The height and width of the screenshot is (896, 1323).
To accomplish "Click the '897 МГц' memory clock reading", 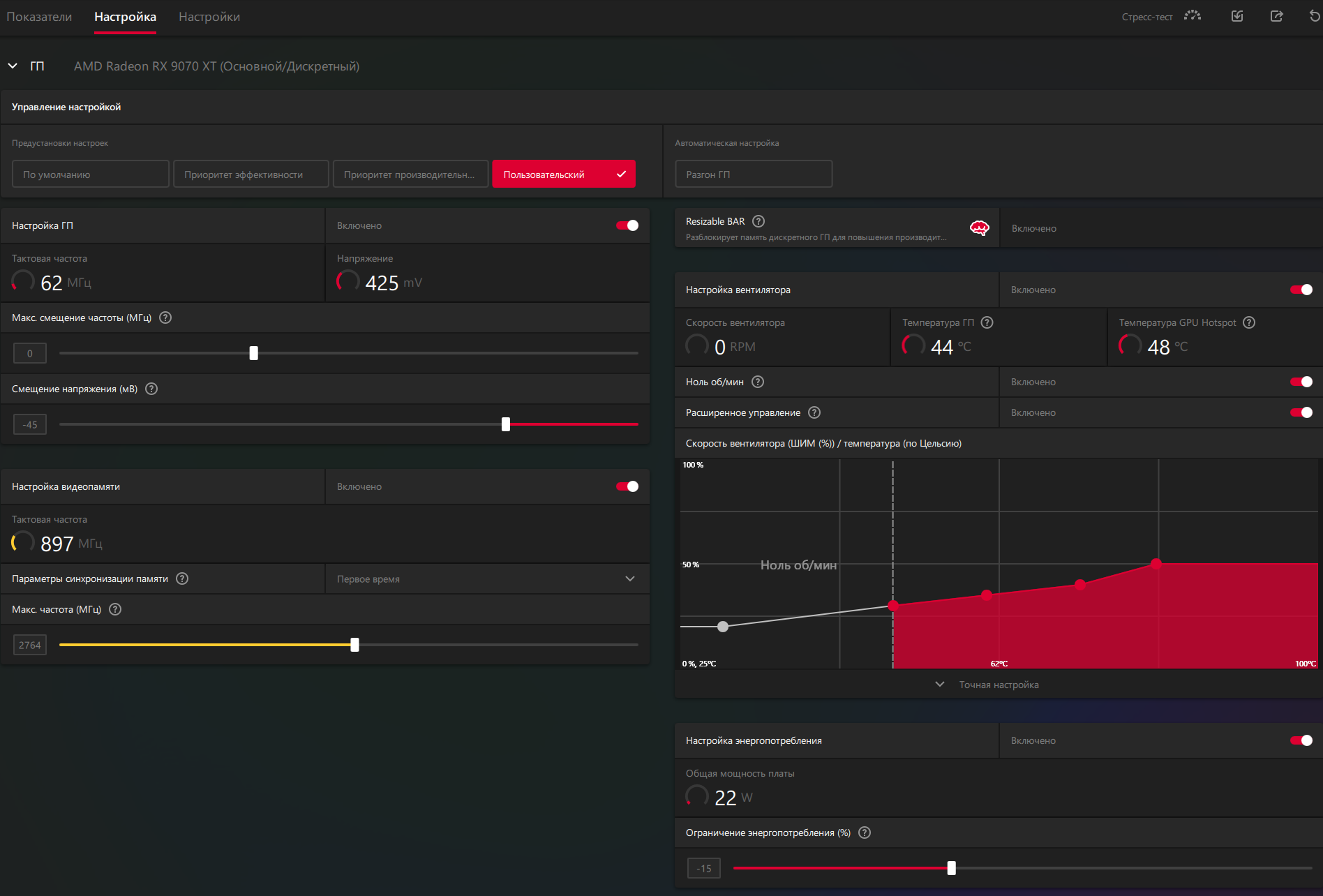I will tap(71, 544).
